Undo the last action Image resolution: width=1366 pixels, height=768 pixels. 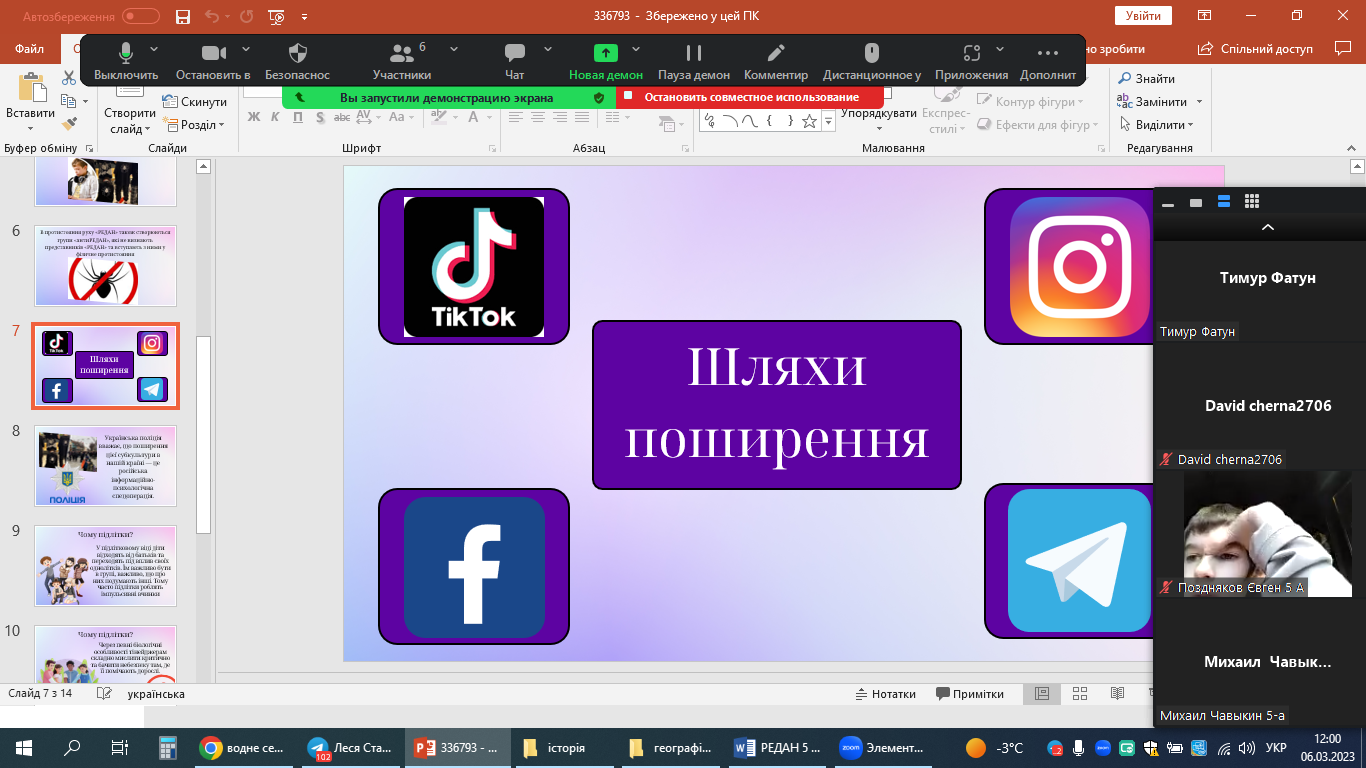pyautogui.click(x=211, y=17)
